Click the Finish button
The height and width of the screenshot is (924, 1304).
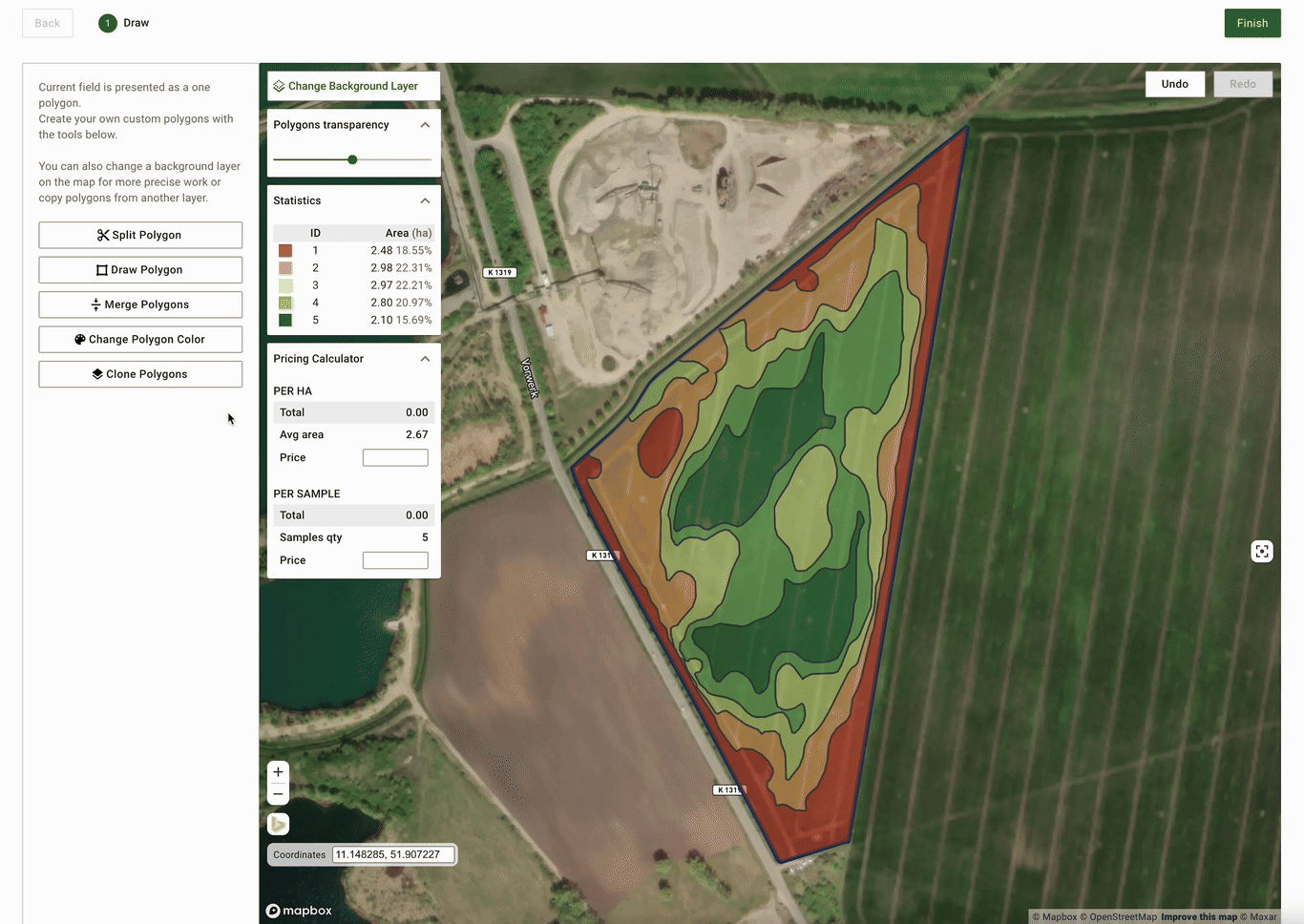coord(1251,24)
